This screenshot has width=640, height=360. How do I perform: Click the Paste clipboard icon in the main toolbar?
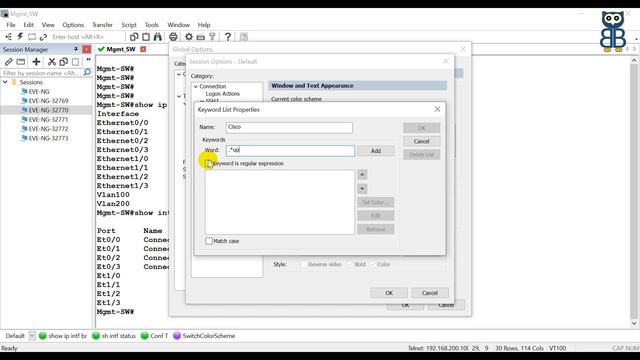(146, 37)
